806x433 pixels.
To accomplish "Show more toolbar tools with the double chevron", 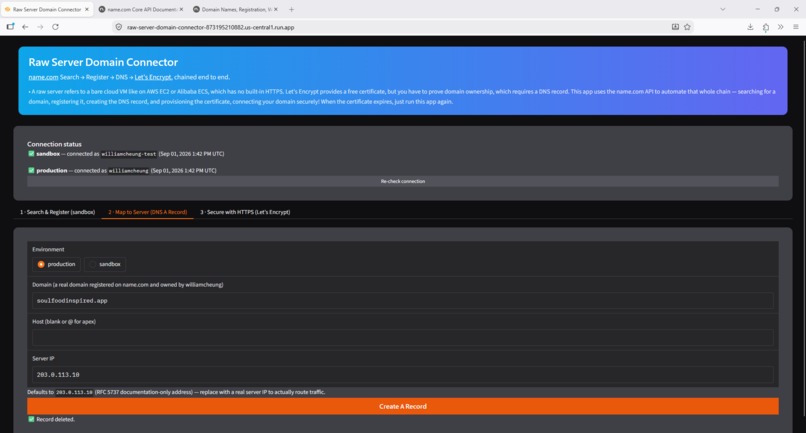I will point(781,27).
